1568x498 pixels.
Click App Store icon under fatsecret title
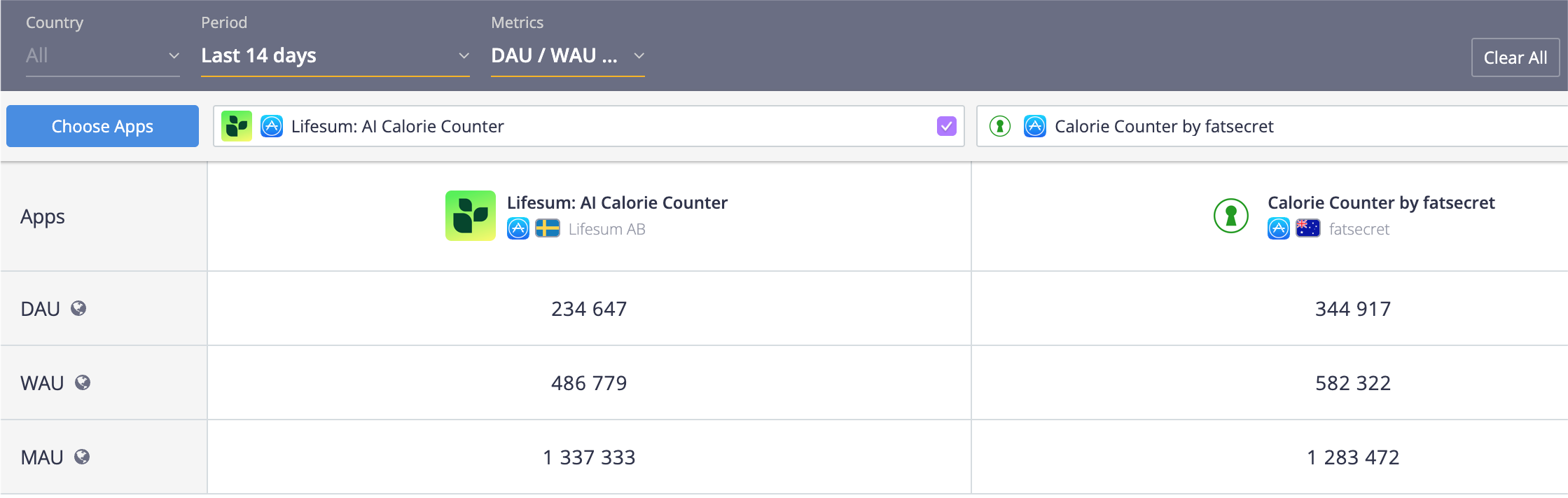pos(1278,229)
